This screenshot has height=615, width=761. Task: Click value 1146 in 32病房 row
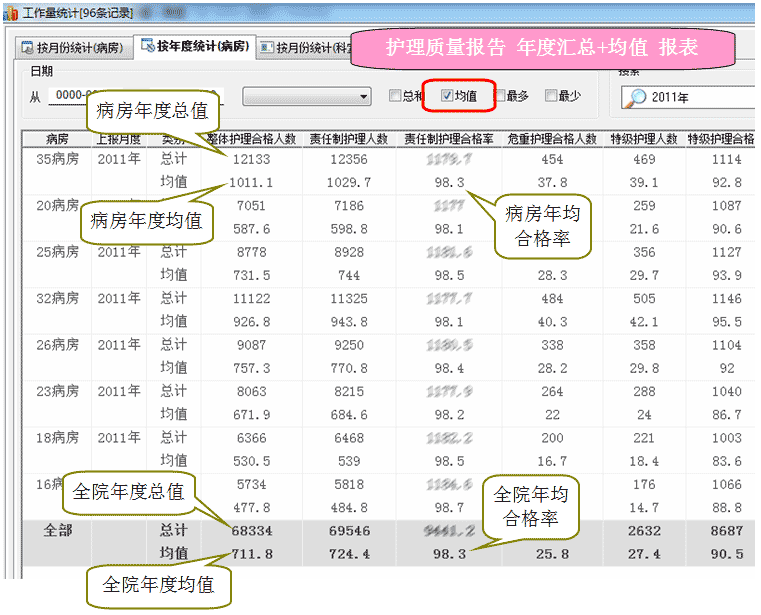point(727,299)
